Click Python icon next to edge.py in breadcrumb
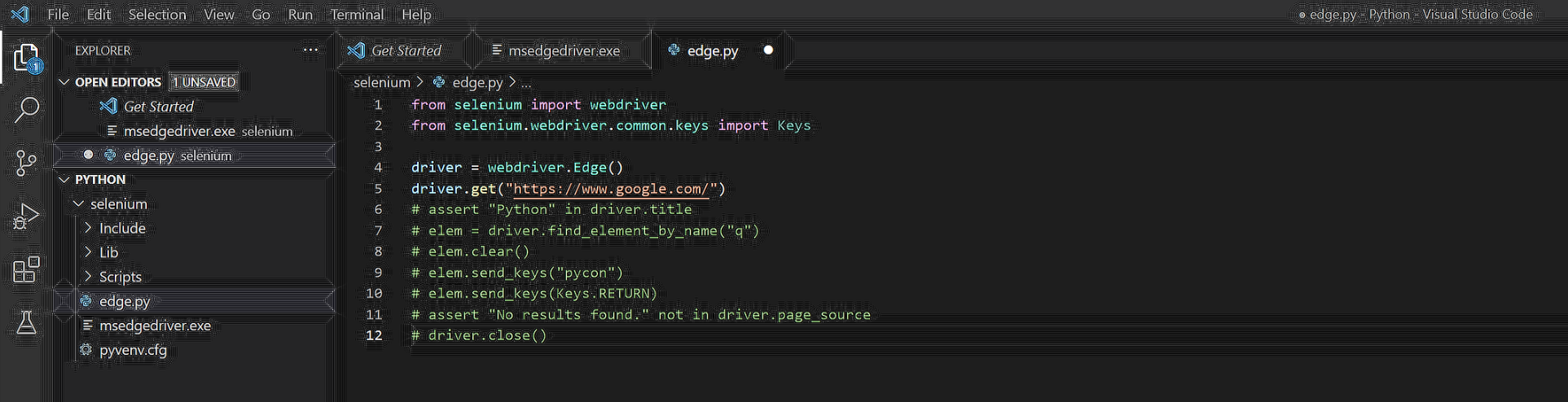The width and height of the screenshot is (1568, 402). (x=439, y=82)
